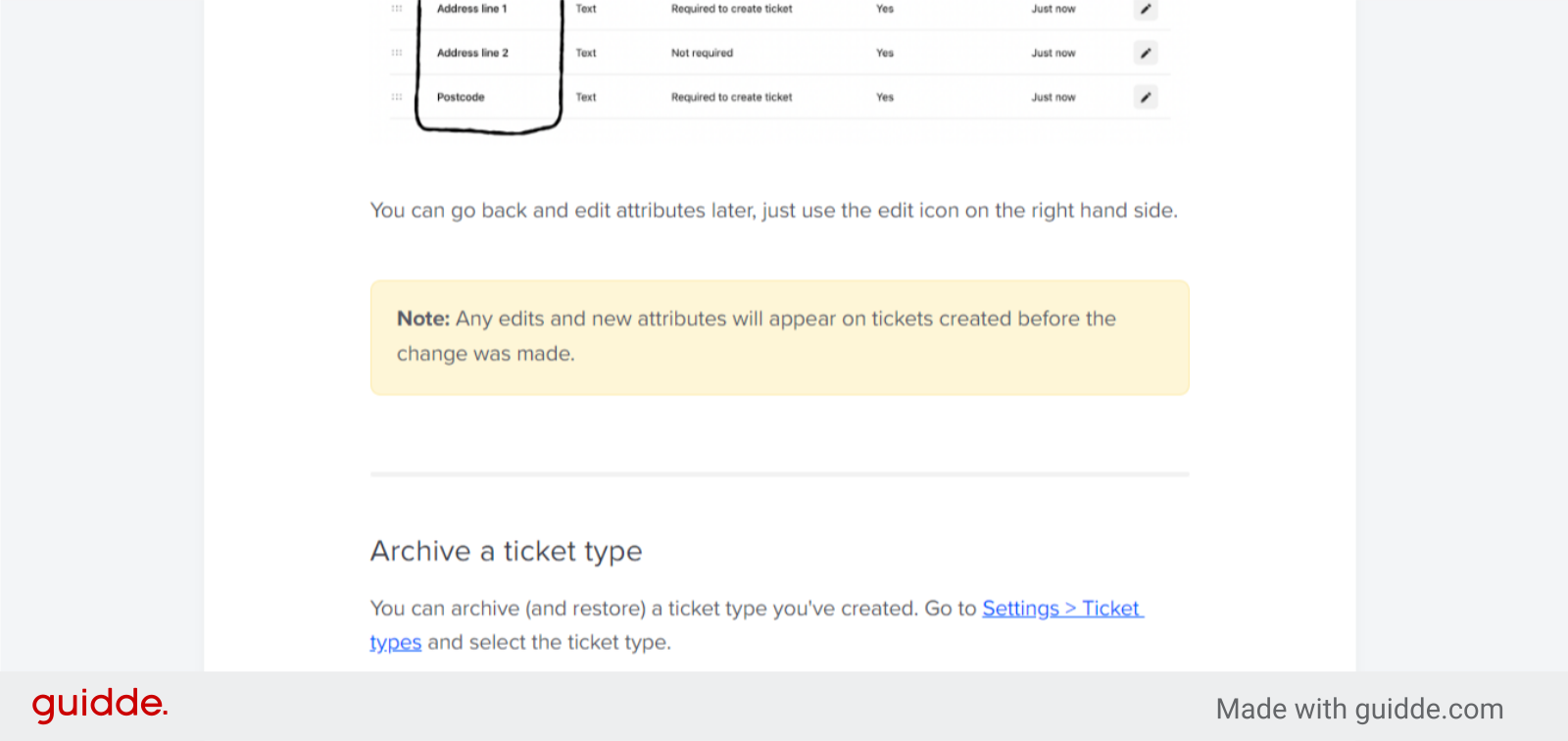Click the Just now timestamp for Address line 1
Viewport: 1568px width, 741px height.
[1053, 9]
